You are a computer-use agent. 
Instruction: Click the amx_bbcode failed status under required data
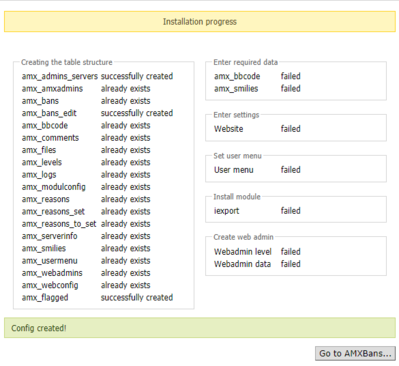290,76
